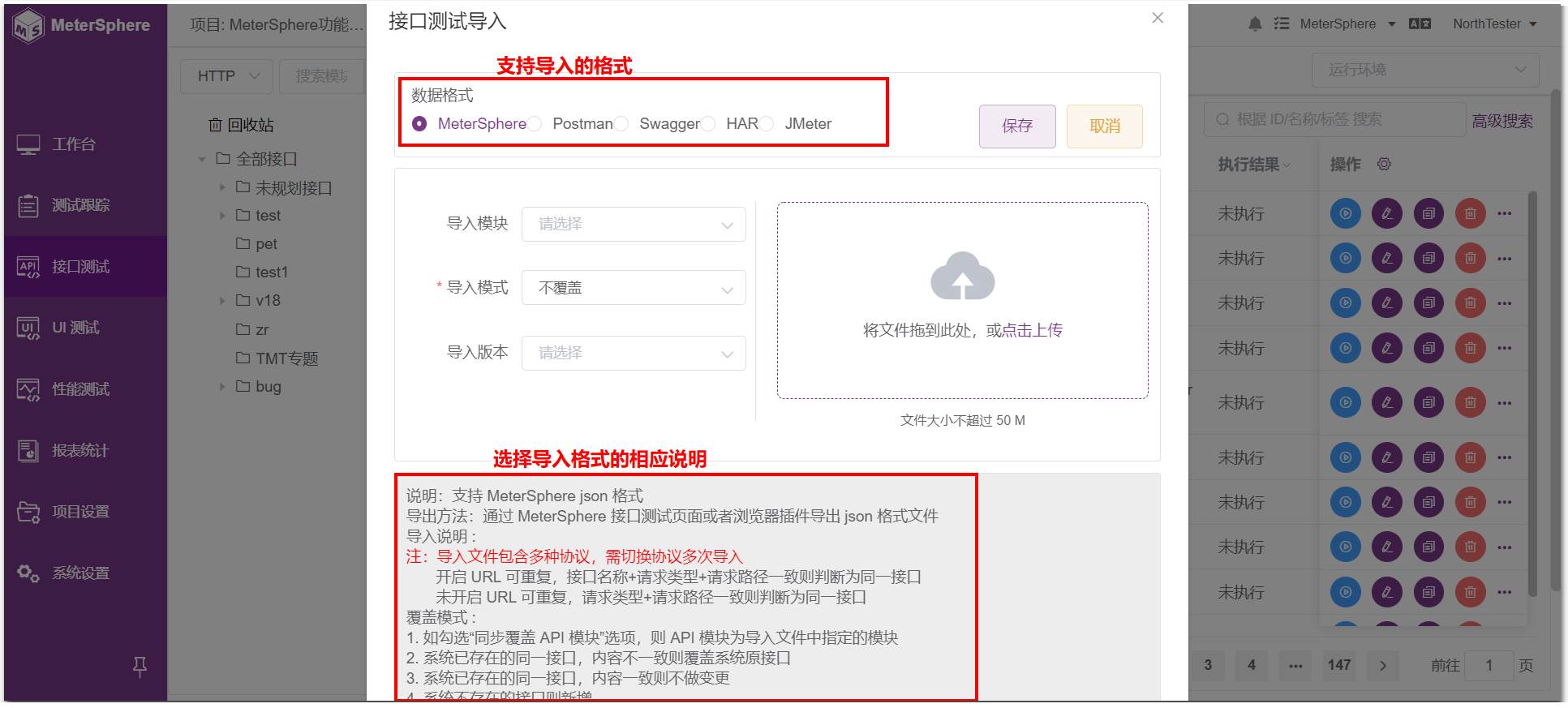Select the MeterSphere data format radio
This screenshot has width=1568, height=708.
click(419, 124)
